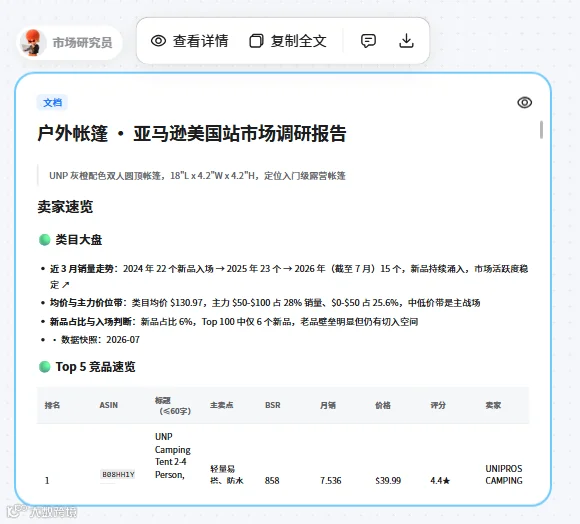Screen dimensions: 580x524
Task: Click the copy icon beside 复制全文
Action: (256, 41)
